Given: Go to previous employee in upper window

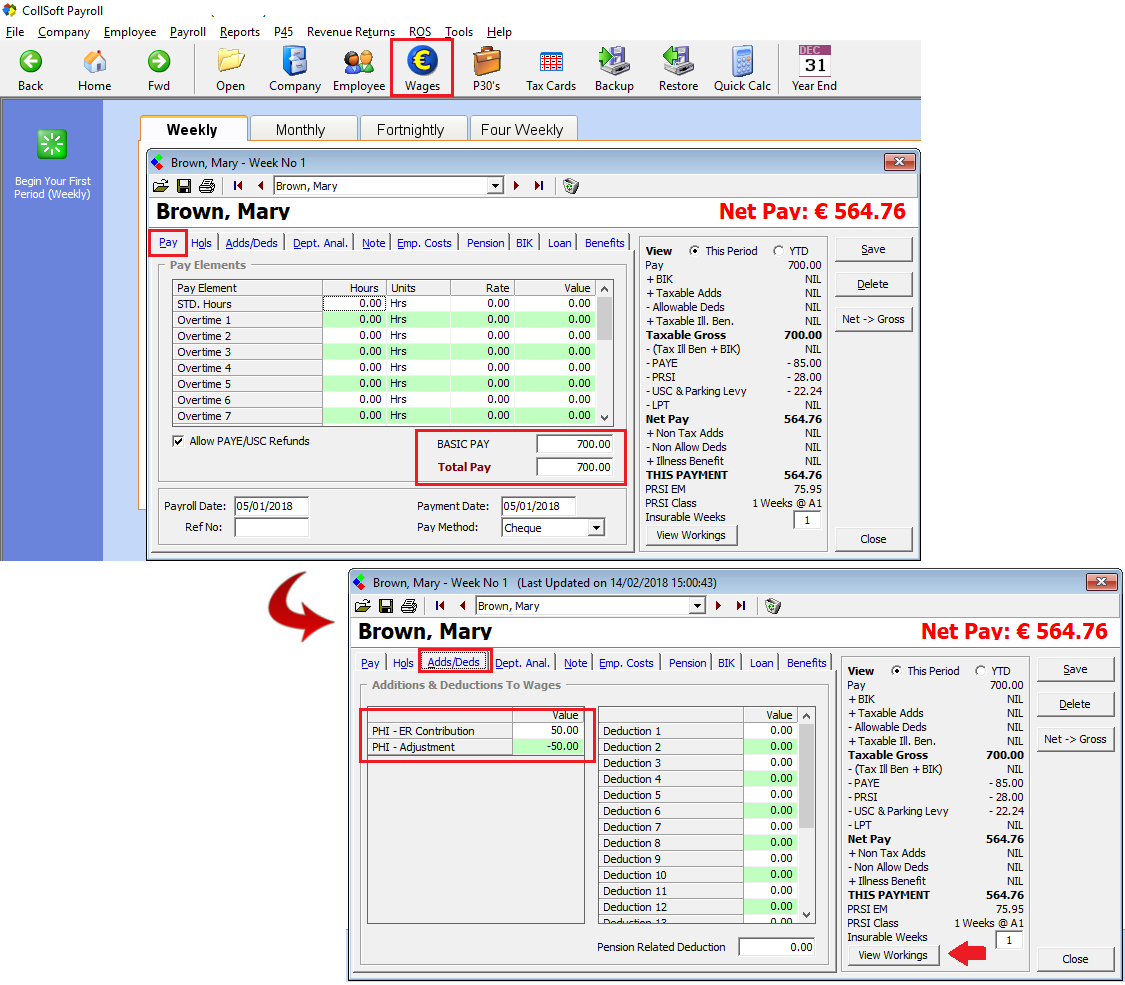Looking at the screenshot, I should tap(260, 186).
